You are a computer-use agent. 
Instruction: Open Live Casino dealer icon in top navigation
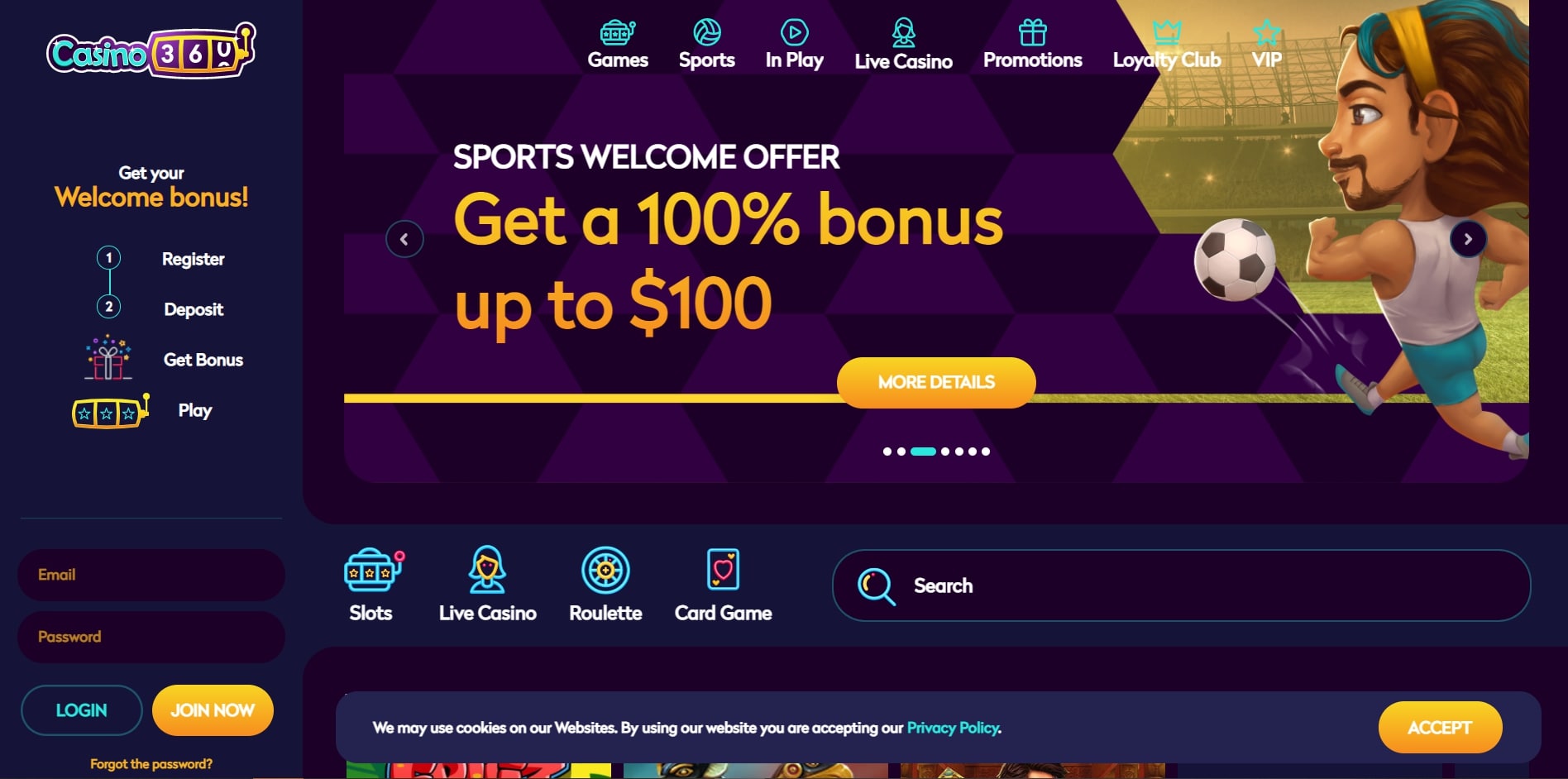(x=904, y=32)
